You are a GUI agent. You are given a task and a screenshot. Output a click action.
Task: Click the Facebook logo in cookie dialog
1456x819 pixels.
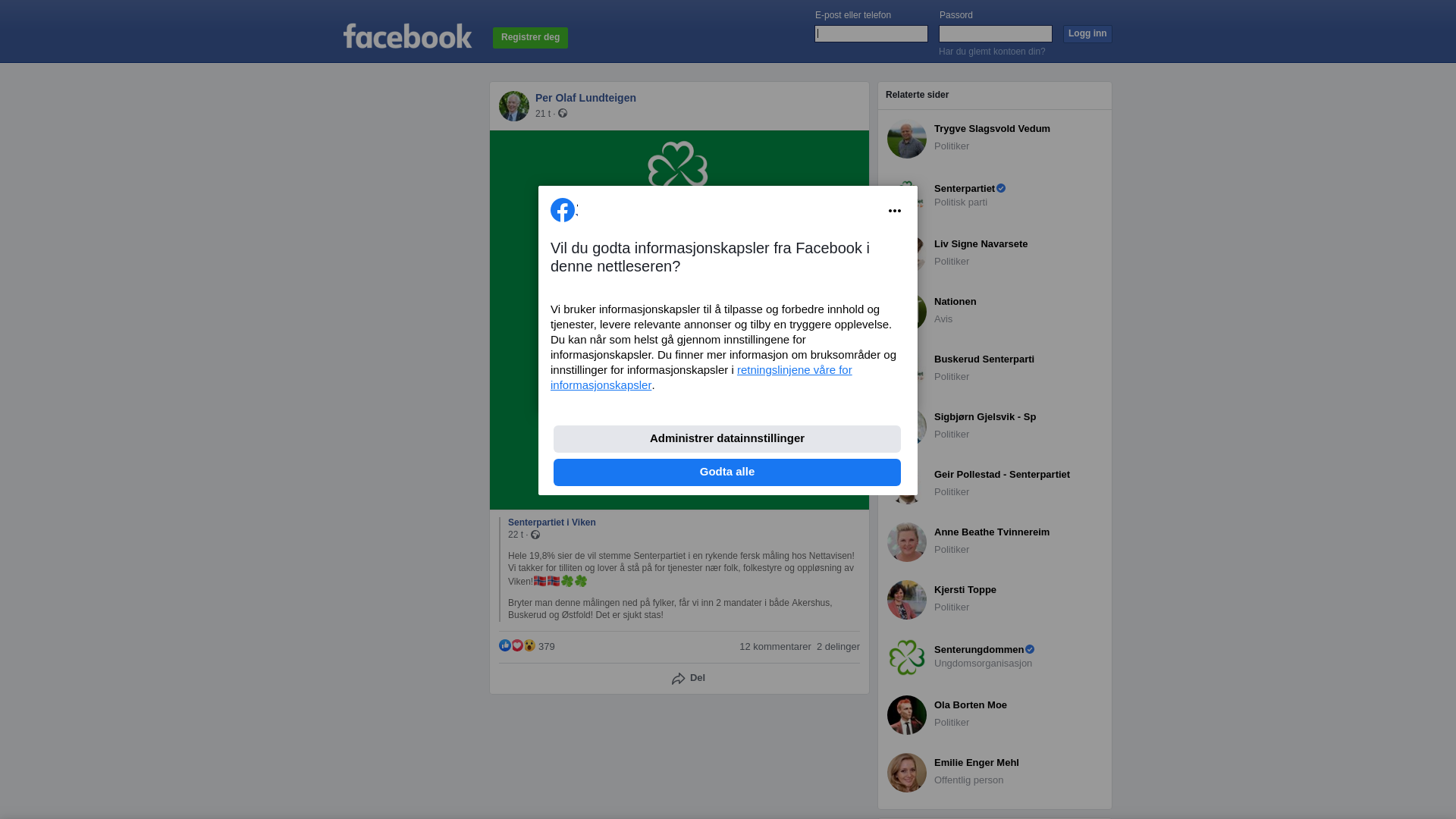[563, 210]
